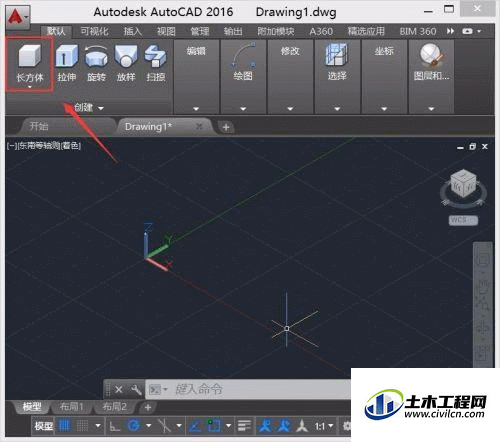Toggle object snap tracking status icon

click(195, 426)
